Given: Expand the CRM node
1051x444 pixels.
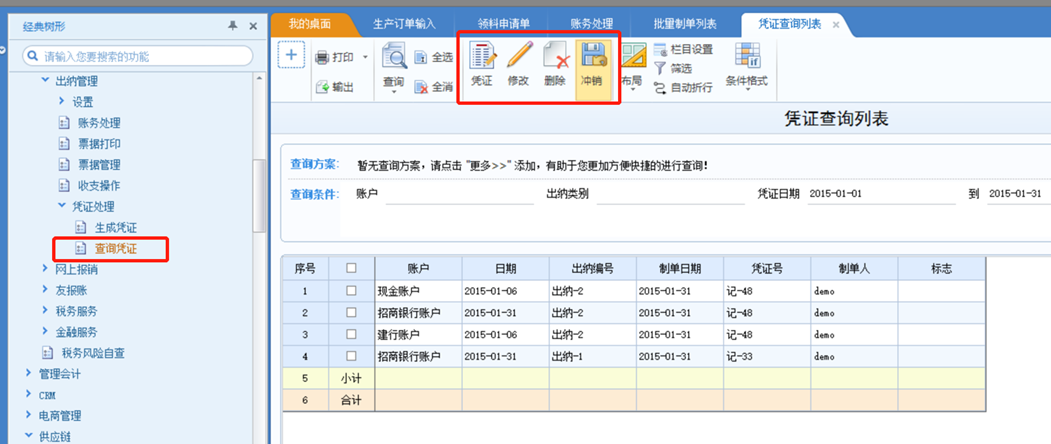Looking at the screenshot, I should (x=28, y=394).
